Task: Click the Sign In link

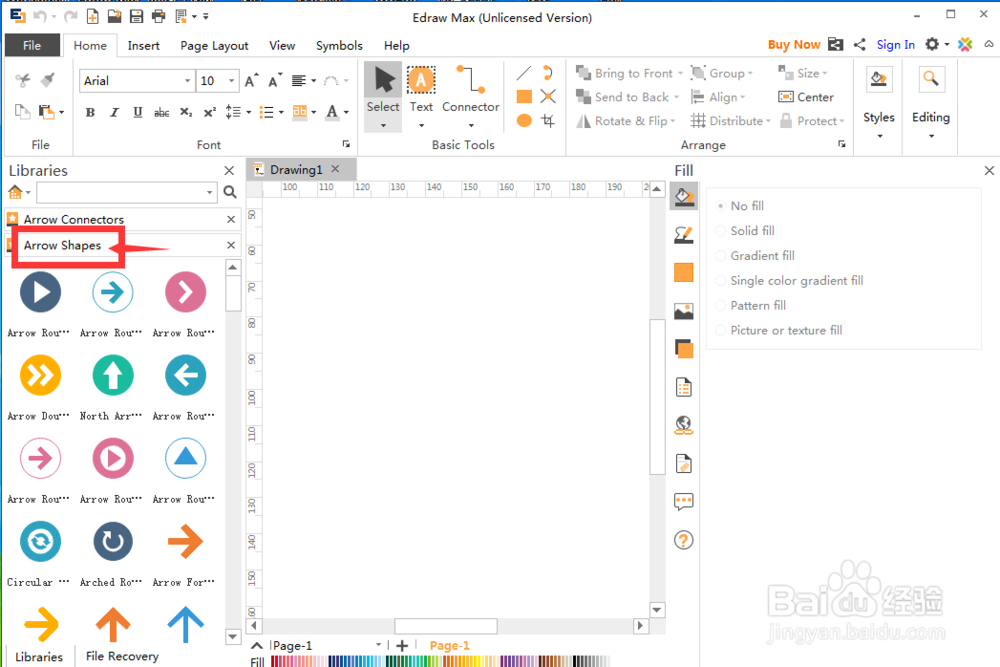Action: (x=895, y=45)
